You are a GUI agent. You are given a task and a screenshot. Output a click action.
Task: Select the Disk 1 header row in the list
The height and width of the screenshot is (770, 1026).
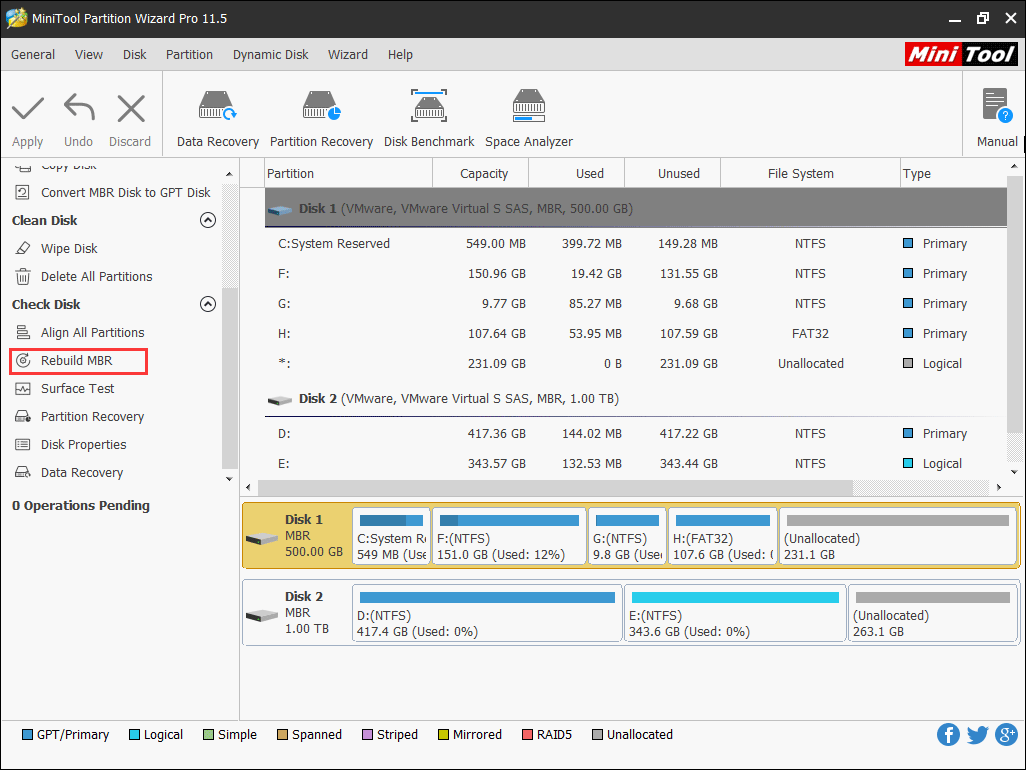click(636, 209)
